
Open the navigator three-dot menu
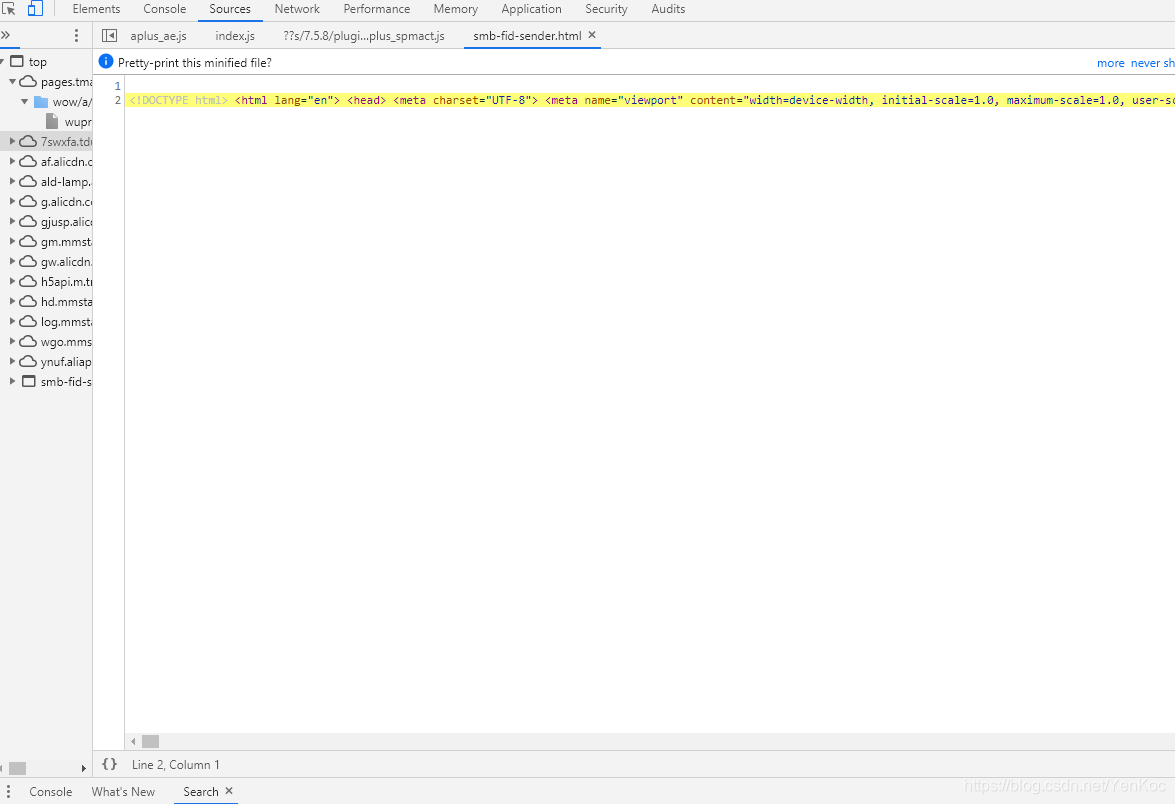[76, 35]
